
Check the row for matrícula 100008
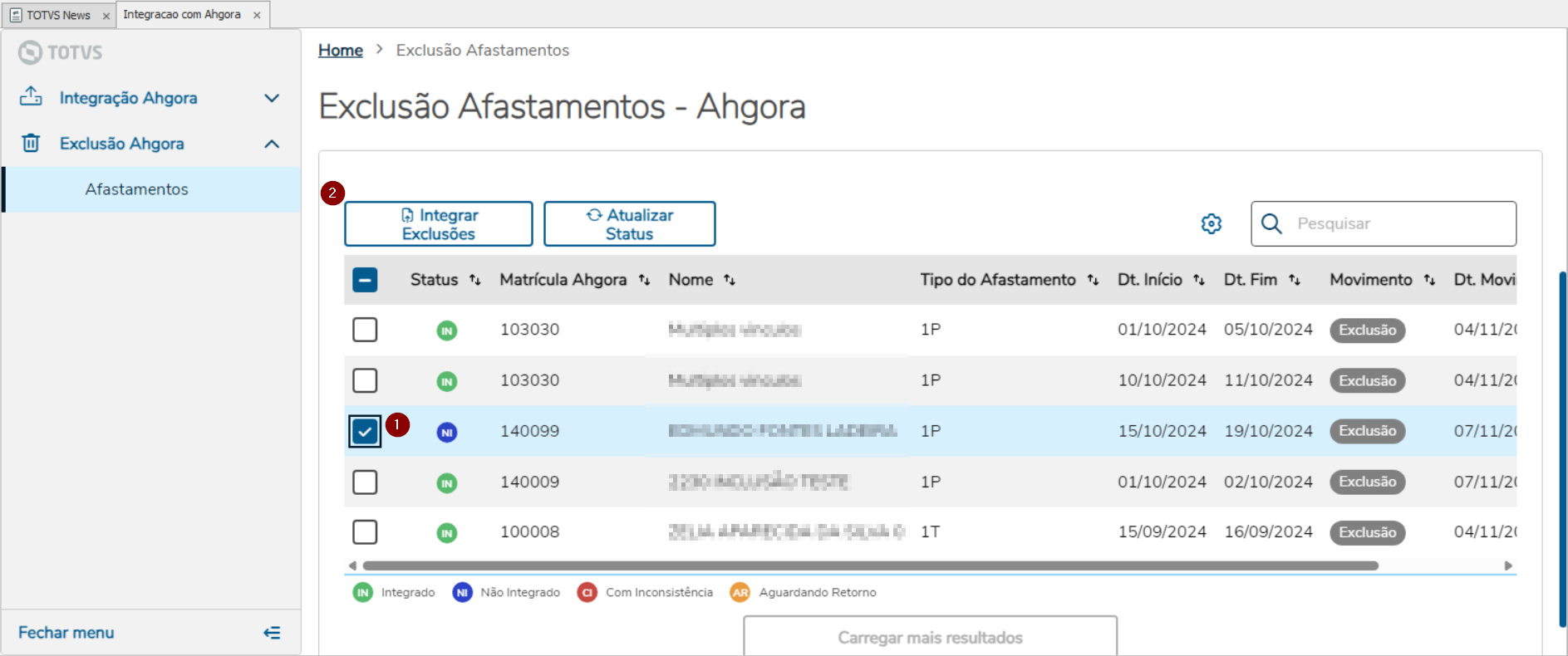pos(365,531)
